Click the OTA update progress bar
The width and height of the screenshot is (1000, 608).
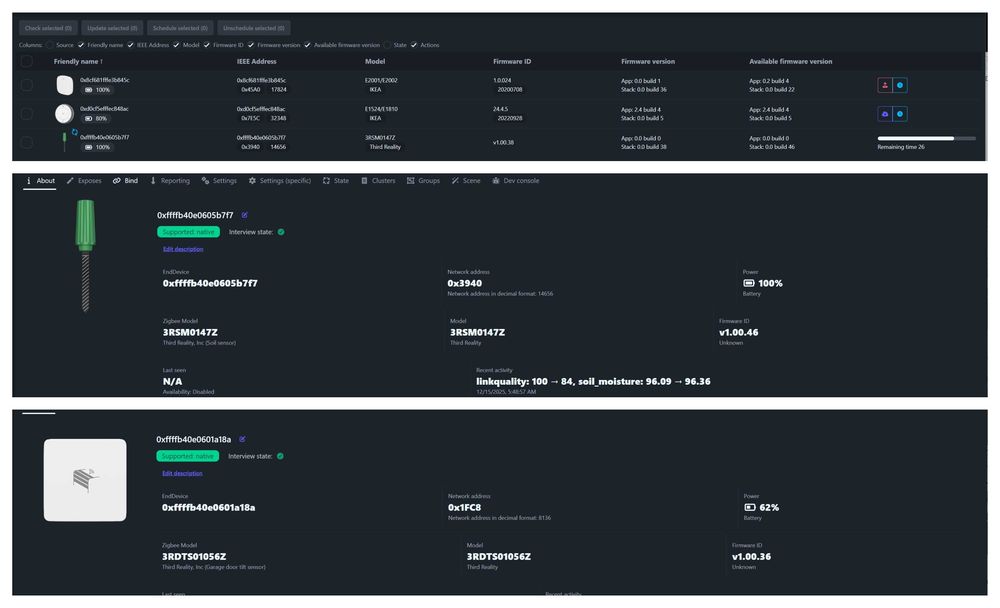pos(926,138)
